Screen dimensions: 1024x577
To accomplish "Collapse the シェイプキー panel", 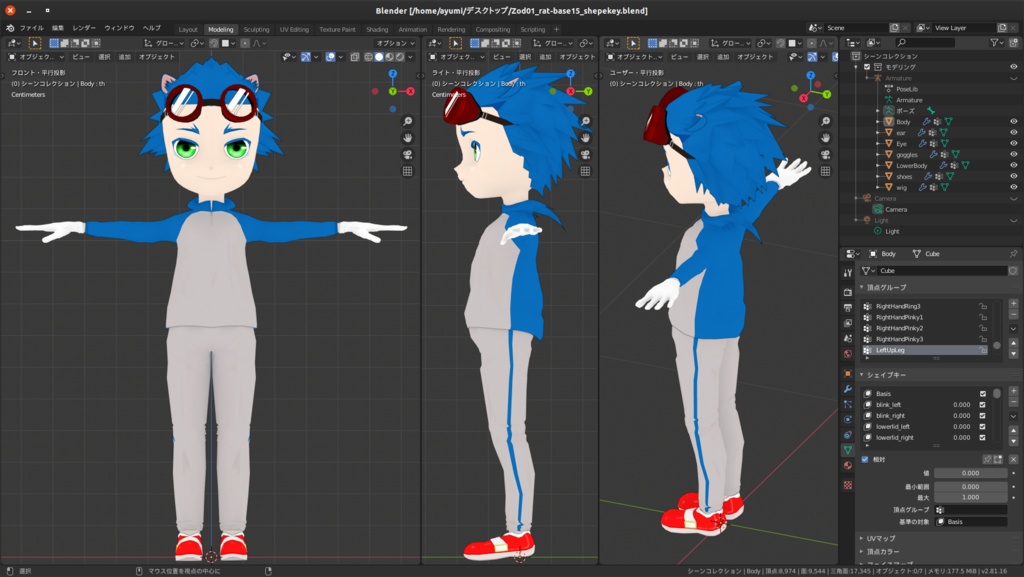I will click(x=861, y=374).
